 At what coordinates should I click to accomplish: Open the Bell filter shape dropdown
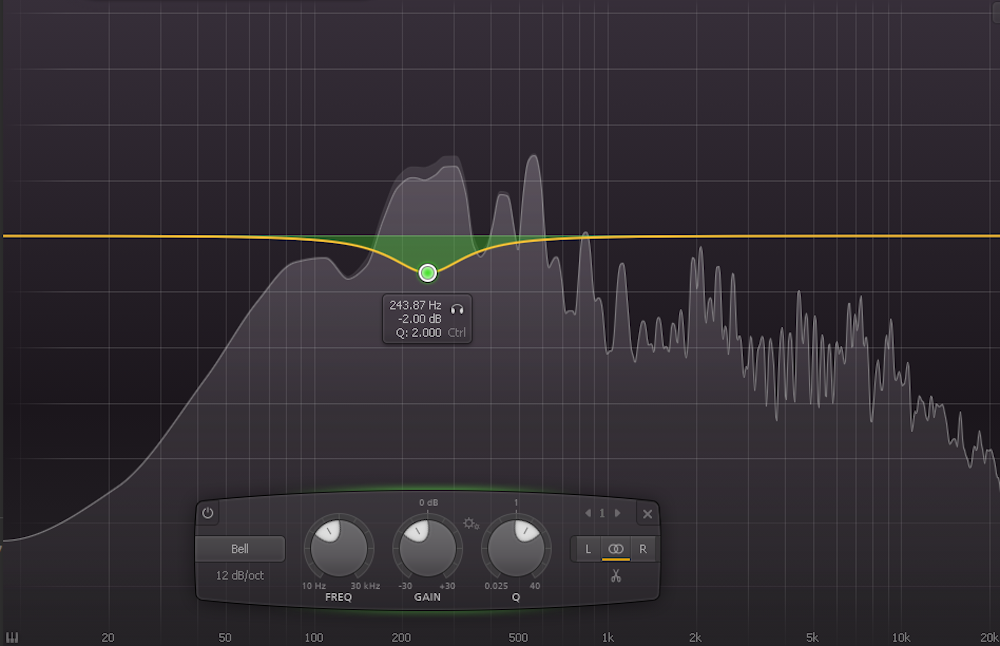tap(238, 548)
